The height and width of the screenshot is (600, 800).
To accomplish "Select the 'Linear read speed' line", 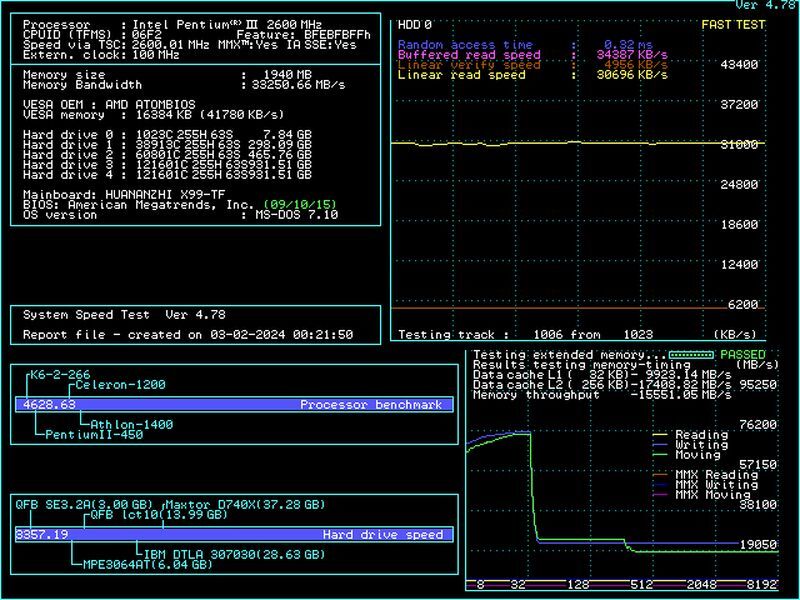I will [x=532, y=75].
